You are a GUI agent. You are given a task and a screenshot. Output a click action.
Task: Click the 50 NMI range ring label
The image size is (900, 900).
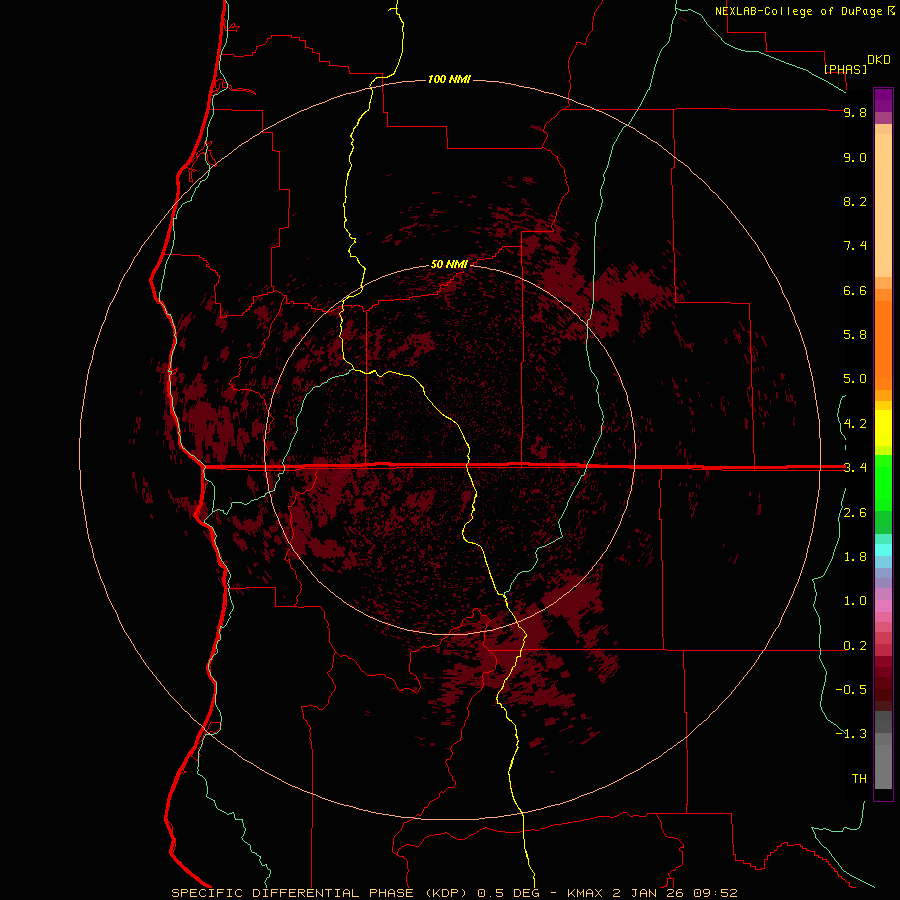(x=449, y=264)
